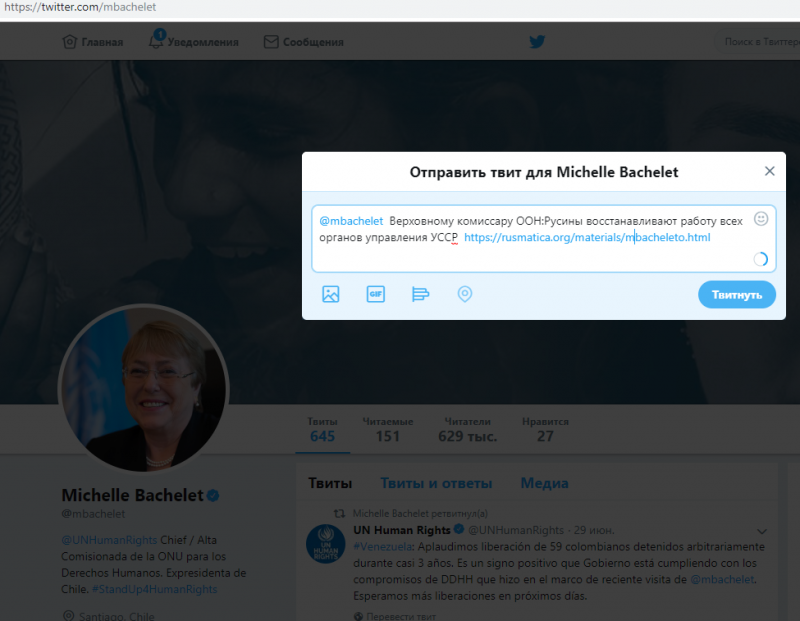Switch to Медиа tab
The width and height of the screenshot is (800, 621).
pos(544,483)
